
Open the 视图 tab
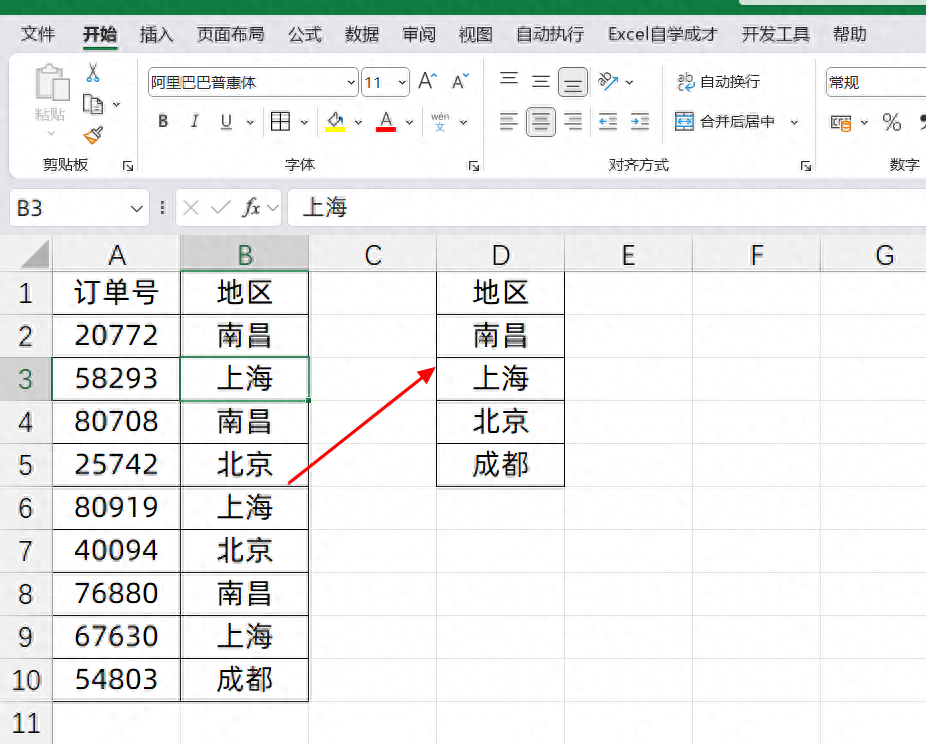click(x=475, y=34)
